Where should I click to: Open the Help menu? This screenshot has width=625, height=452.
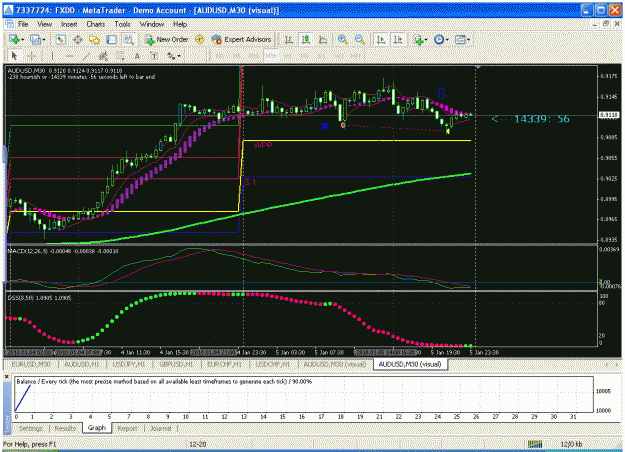click(180, 24)
